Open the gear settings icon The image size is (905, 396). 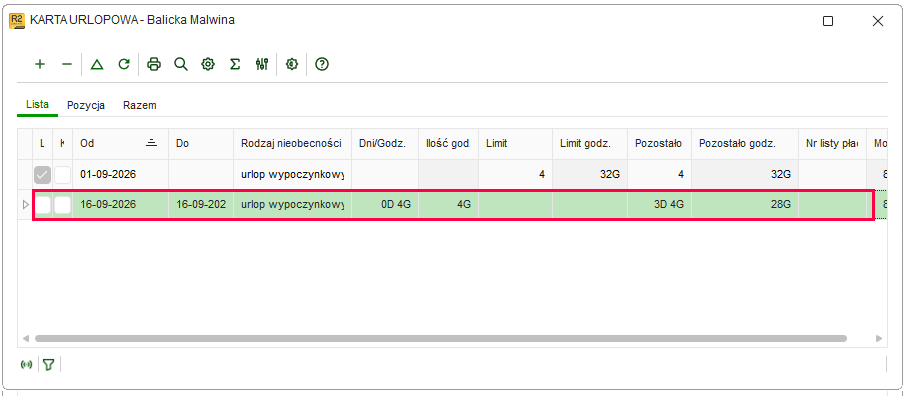coord(208,64)
